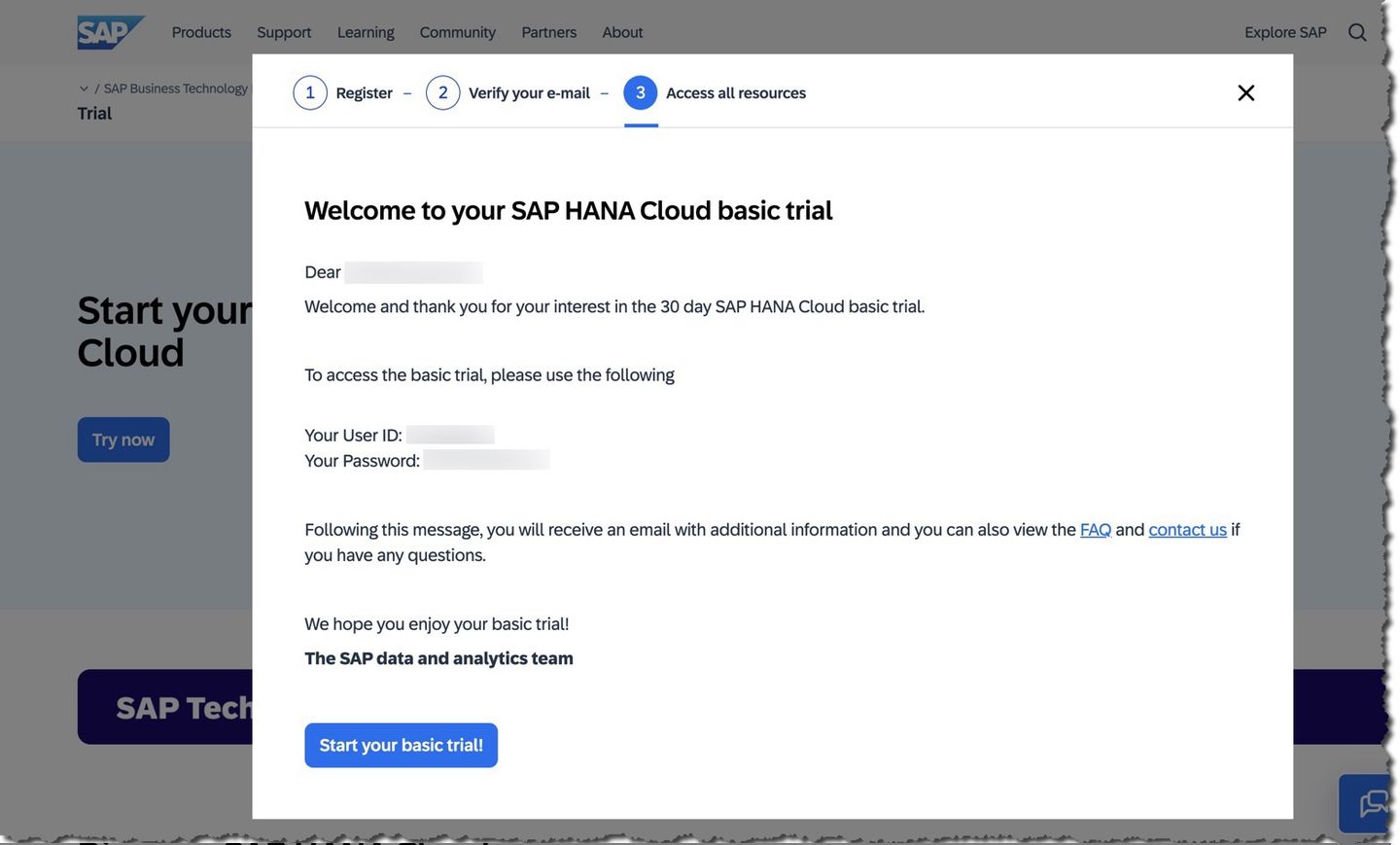Click the Trial page title

tap(94, 114)
